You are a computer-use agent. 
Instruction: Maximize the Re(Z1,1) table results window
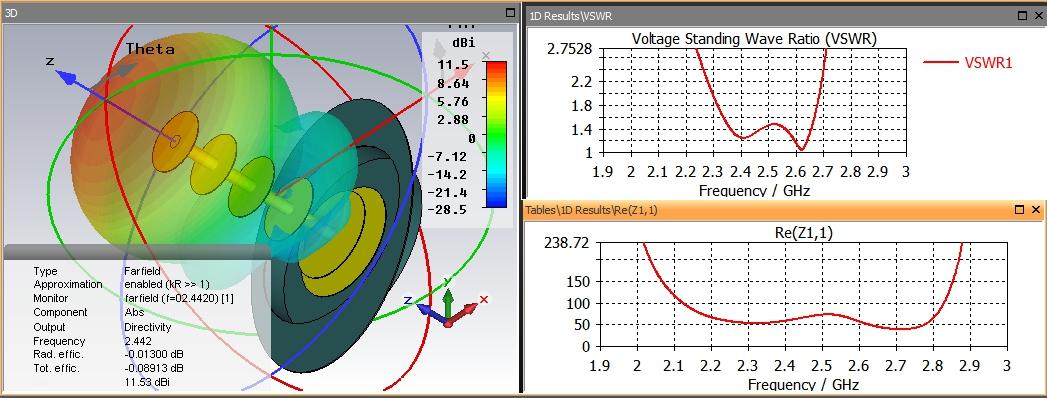pyautogui.click(x=1020, y=210)
